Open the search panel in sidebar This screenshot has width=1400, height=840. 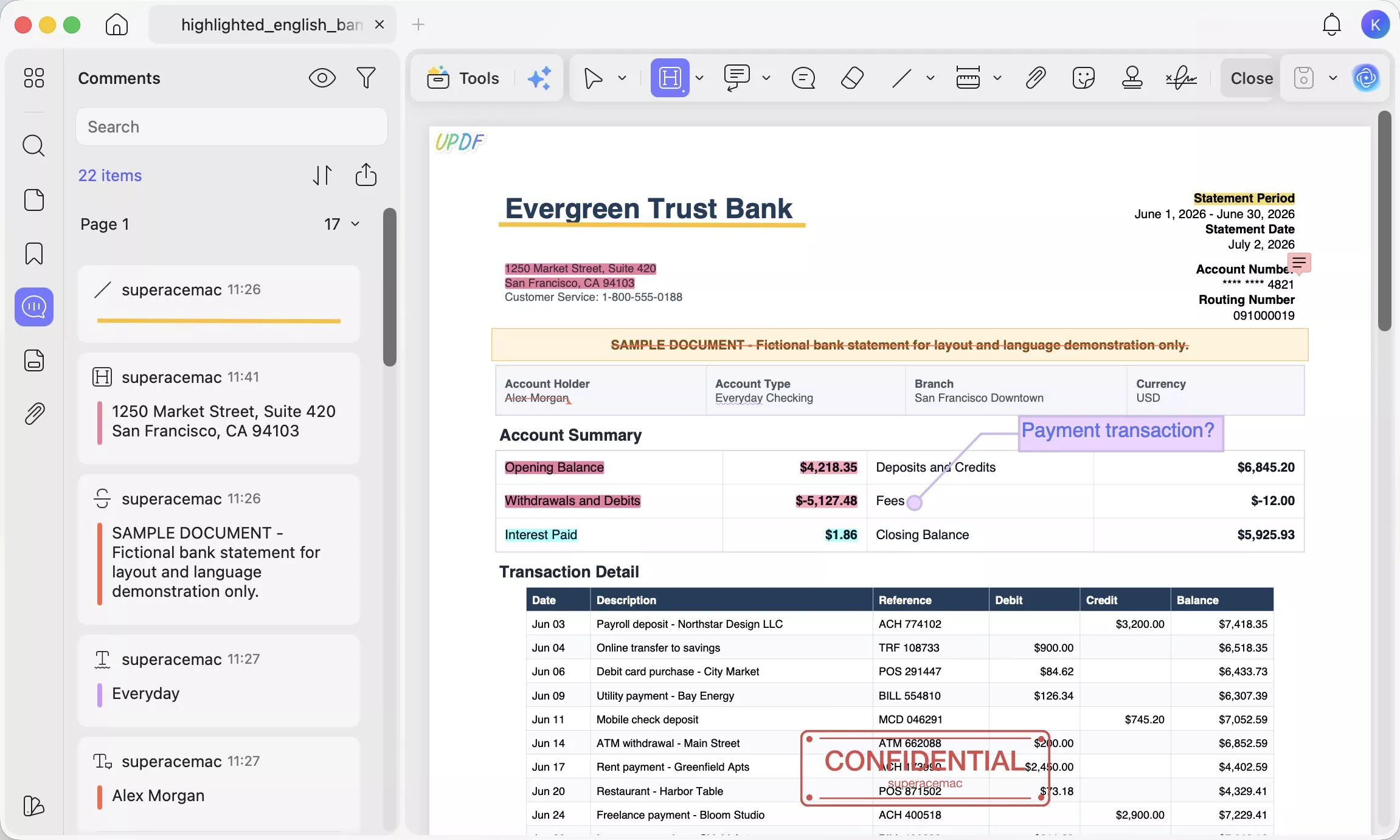34,146
